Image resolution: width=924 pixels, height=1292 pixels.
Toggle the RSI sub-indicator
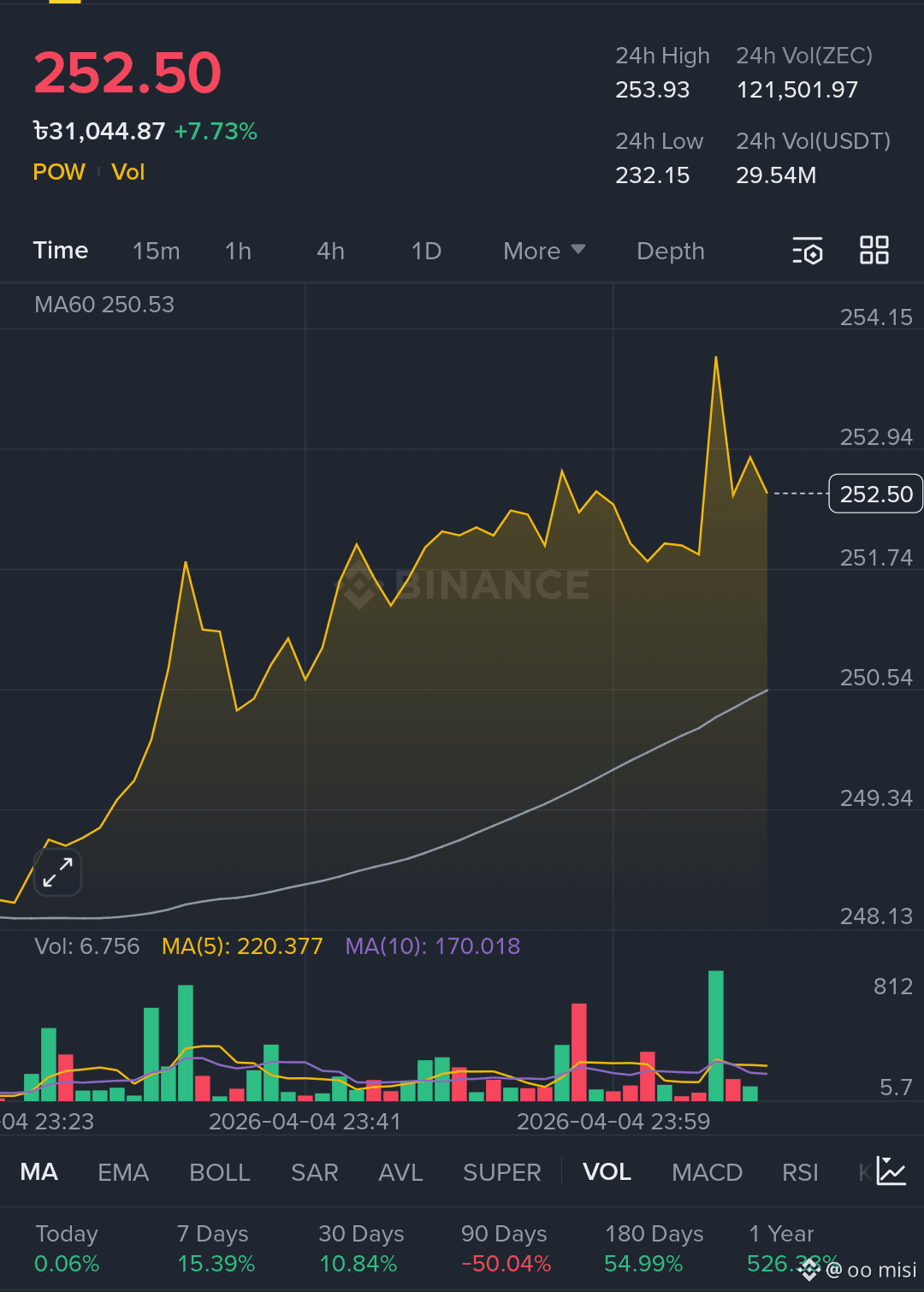point(801,1171)
